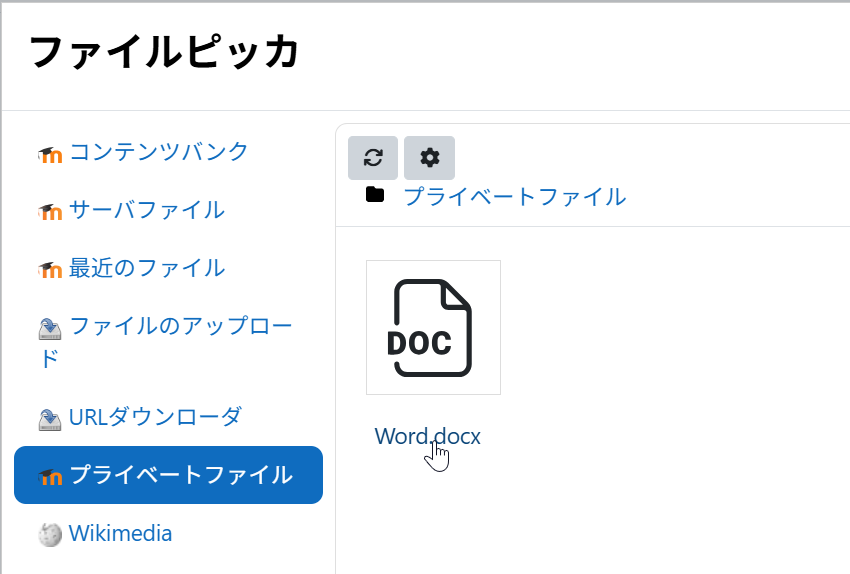Open the gear settings button in toolbar

[x=429, y=158]
